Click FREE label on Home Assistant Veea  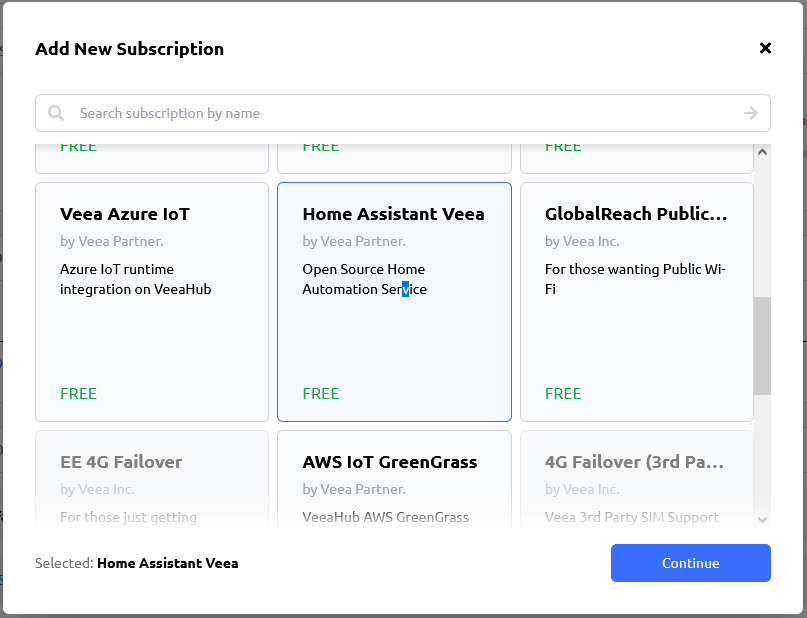pyautogui.click(x=321, y=394)
